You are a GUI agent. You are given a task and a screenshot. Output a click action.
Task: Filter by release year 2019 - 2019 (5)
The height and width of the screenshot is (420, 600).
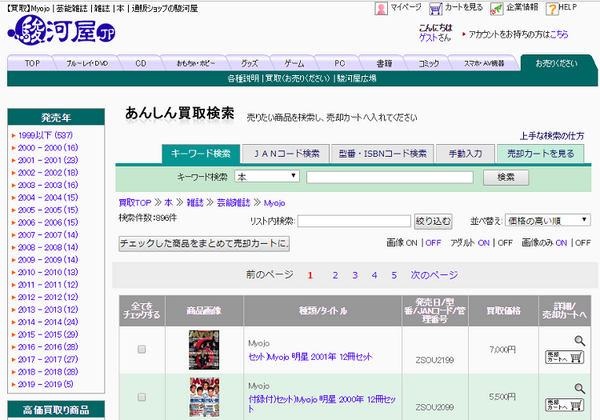46,384
